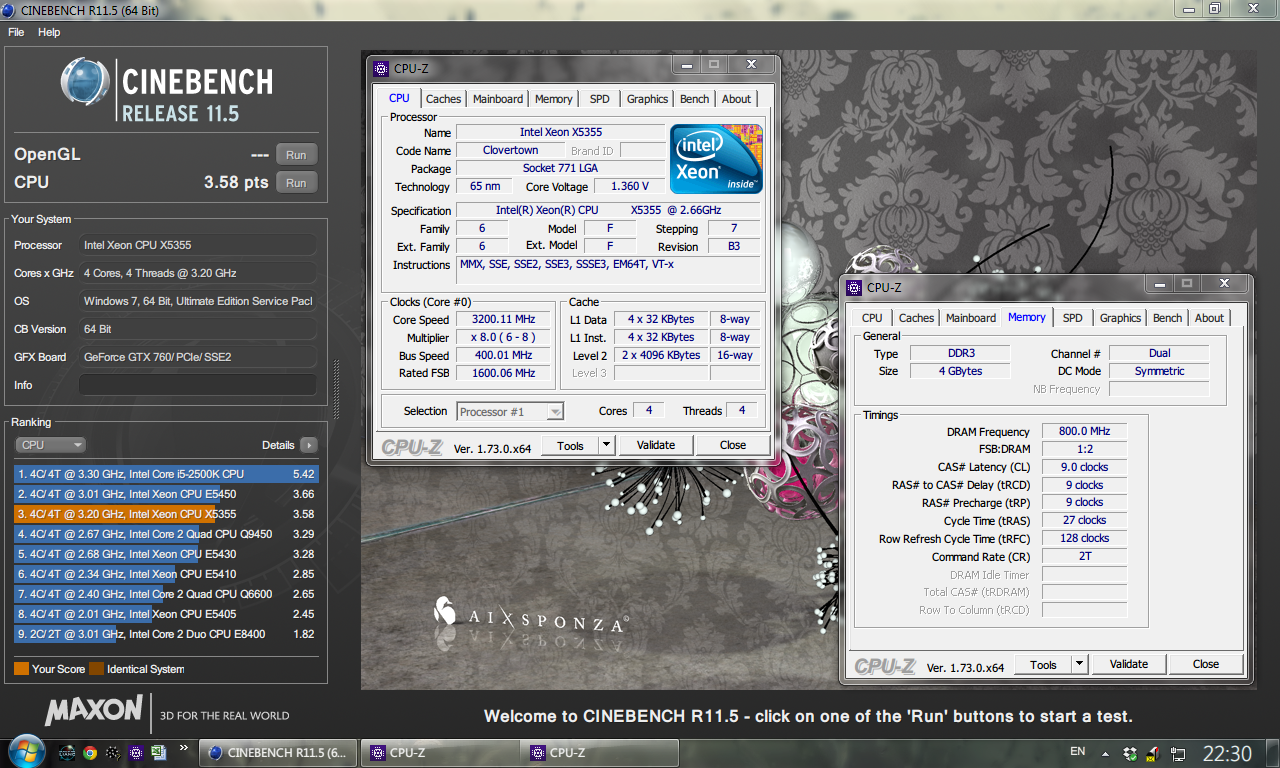Open Graphics tab in Memory CPU-Z window
Screen dimensions: 1280x768
[1120, 318]
